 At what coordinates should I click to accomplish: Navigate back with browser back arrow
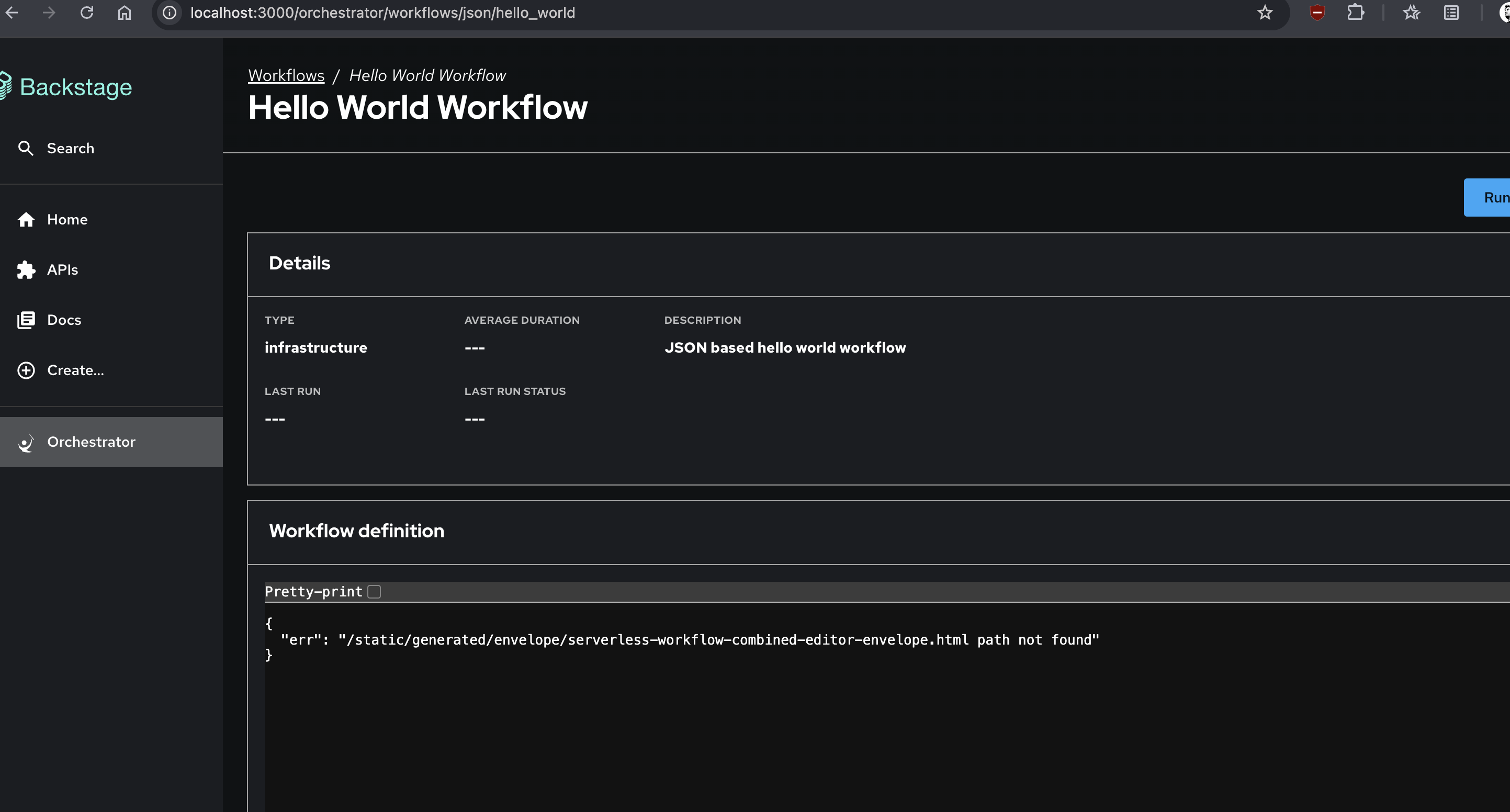pyautogui.click(x=12, y=13)
